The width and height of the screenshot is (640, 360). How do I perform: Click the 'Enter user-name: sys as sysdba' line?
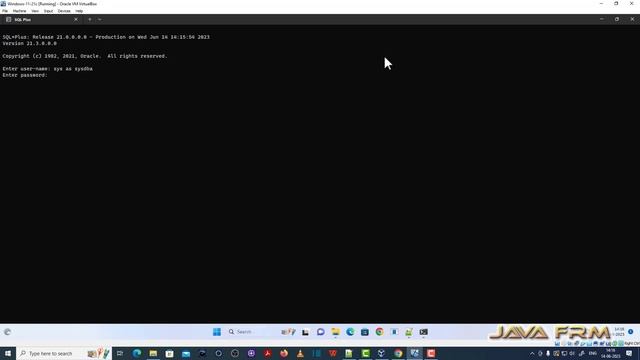click(x=47, y=69)
